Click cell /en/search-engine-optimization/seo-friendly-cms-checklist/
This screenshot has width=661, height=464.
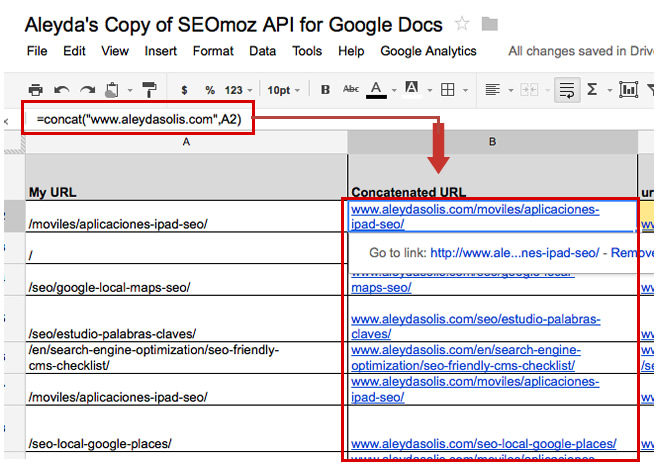[186, 357]
